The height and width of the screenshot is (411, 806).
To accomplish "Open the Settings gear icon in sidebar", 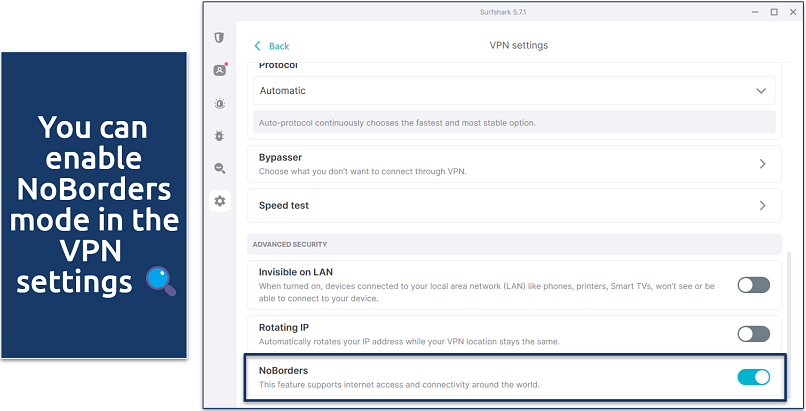I will [x=219, y=201].
